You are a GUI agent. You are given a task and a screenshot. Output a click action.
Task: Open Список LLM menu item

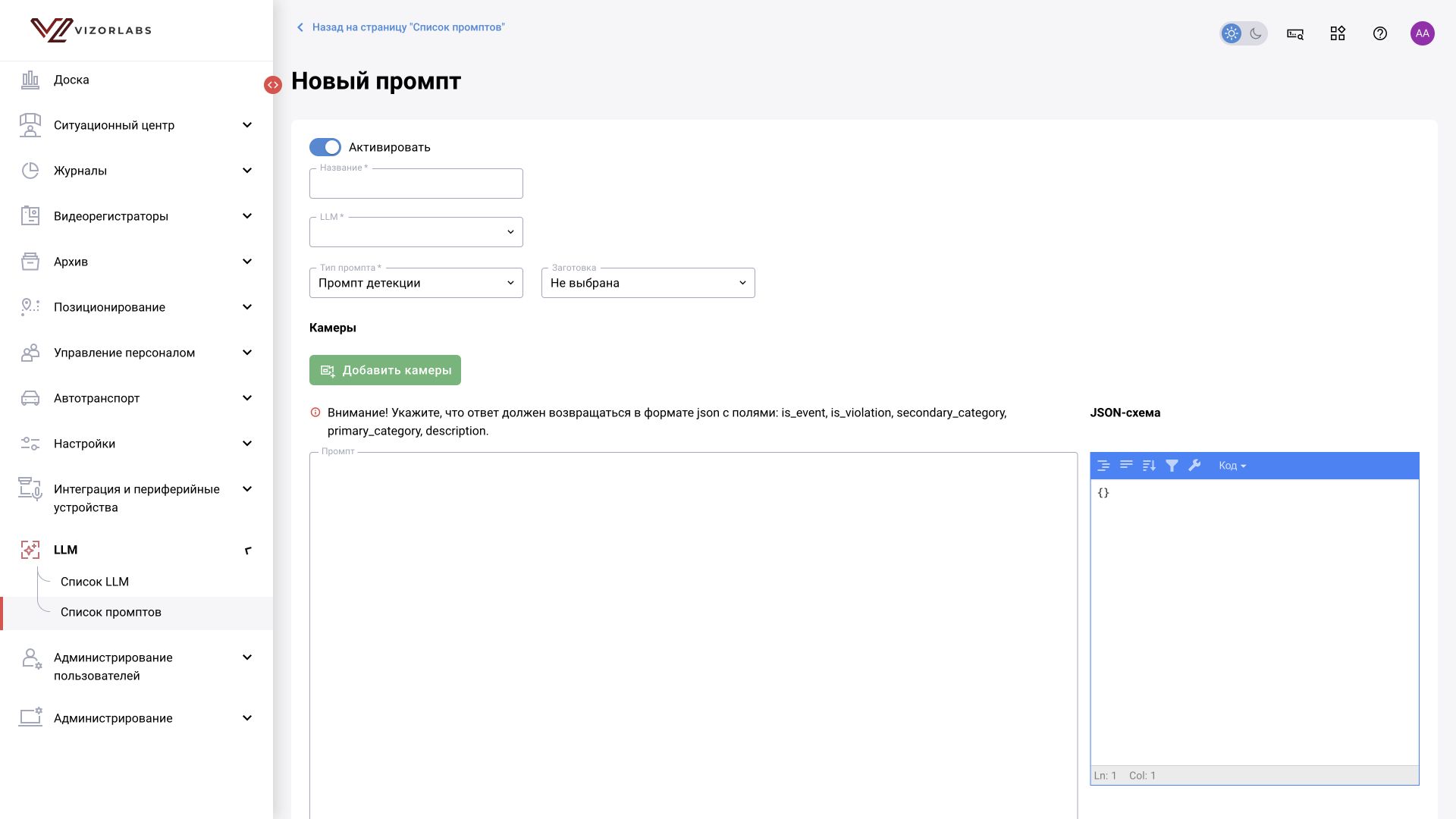(x=95, y=582)
